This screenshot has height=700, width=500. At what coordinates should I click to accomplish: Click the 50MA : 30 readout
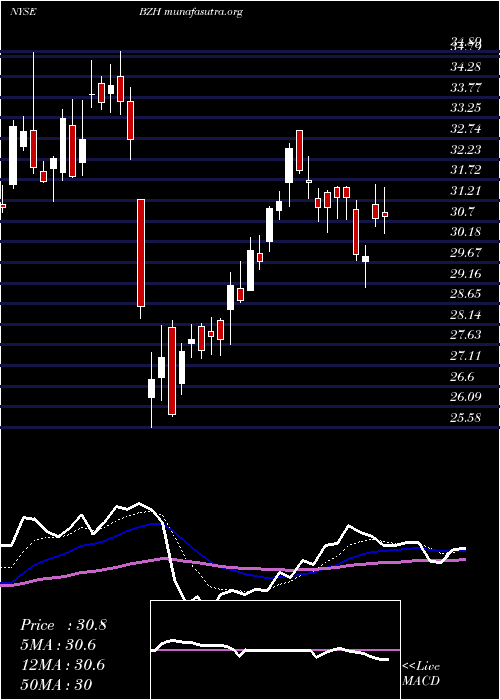56,685
